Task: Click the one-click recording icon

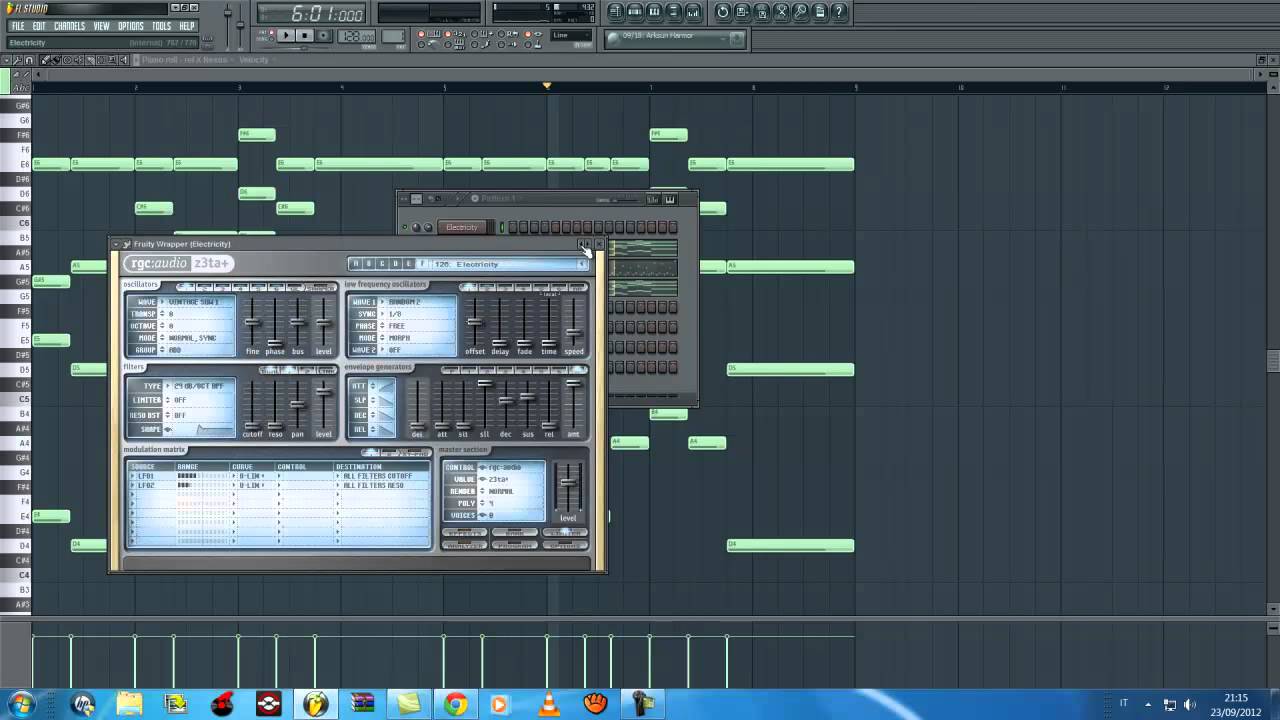Action: click(801, 12)
